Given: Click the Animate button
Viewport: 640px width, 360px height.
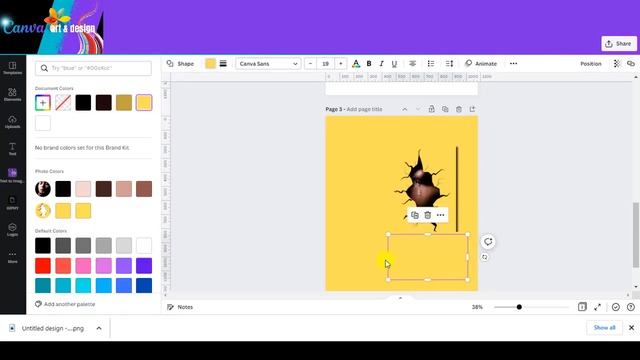Looking at the screenshot, I should coord(481,64).
